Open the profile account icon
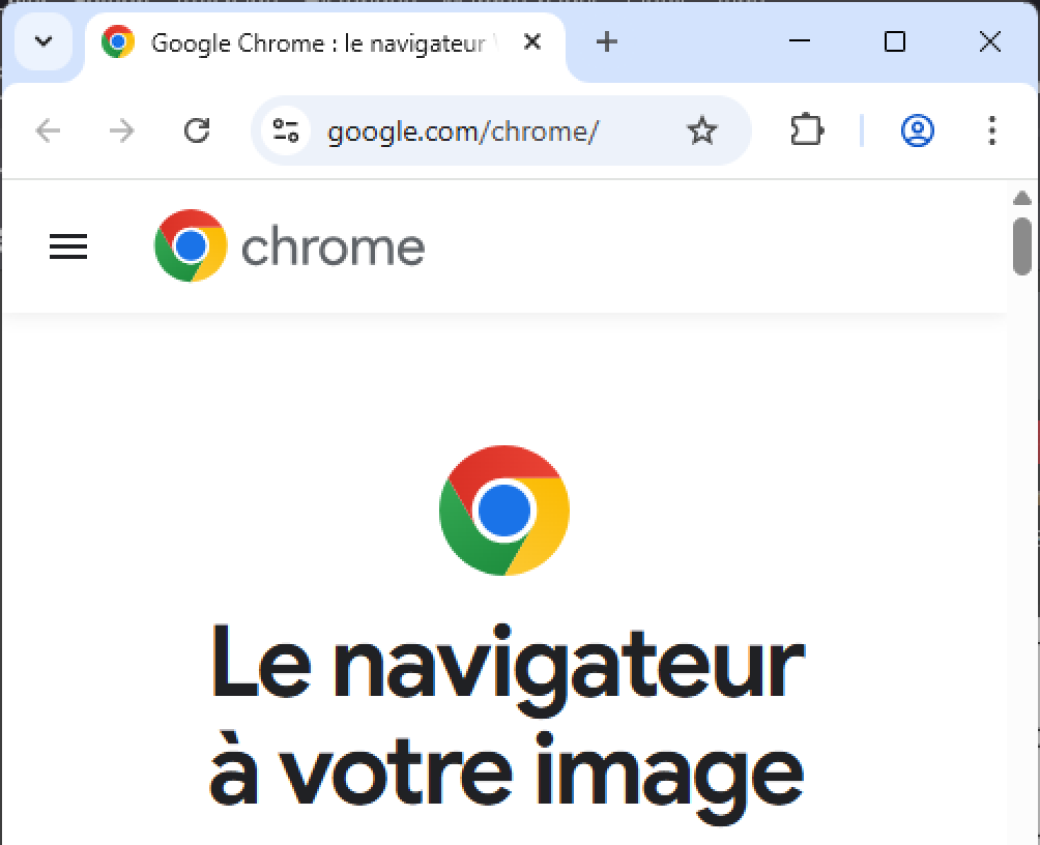This screenshot has width=1040, height=845. click(917, 131)
